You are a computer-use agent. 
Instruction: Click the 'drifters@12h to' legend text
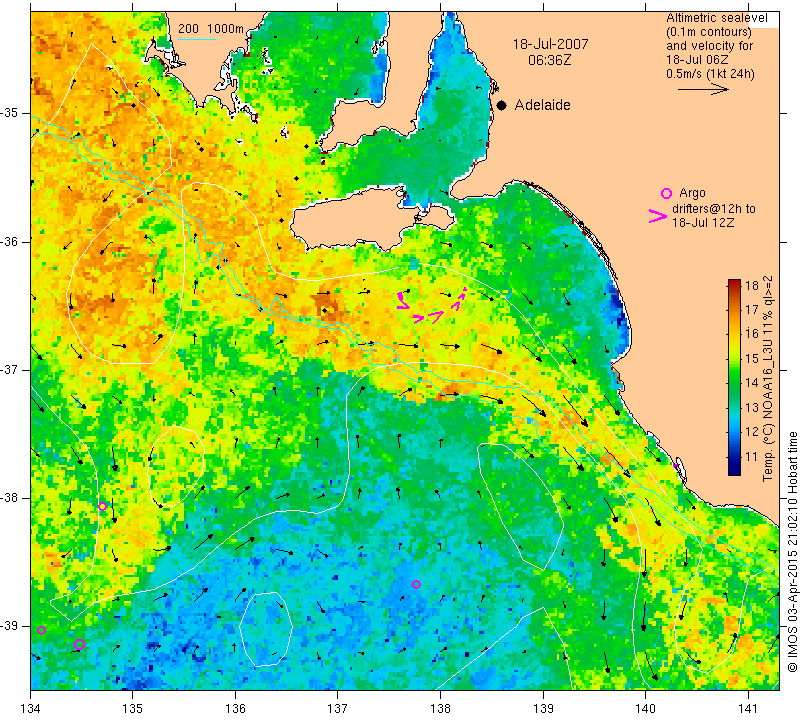tap(714, 209)
